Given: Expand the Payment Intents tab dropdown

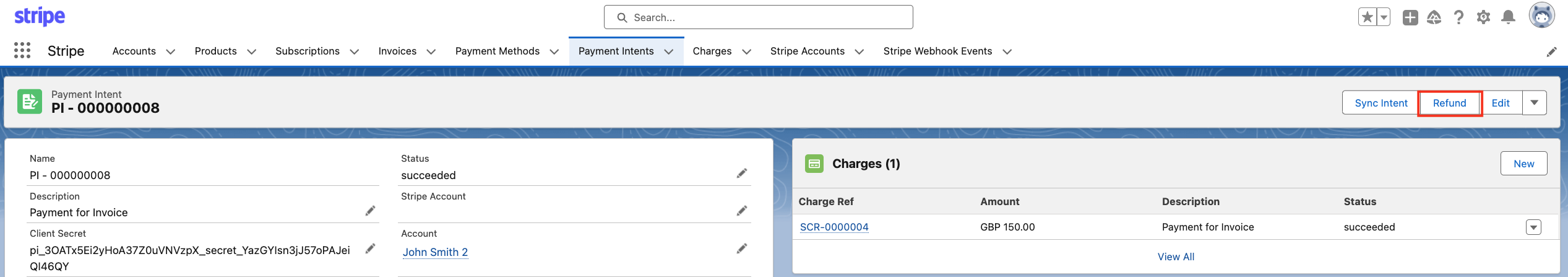Looking at the screenshot, I should coord(669,51).
